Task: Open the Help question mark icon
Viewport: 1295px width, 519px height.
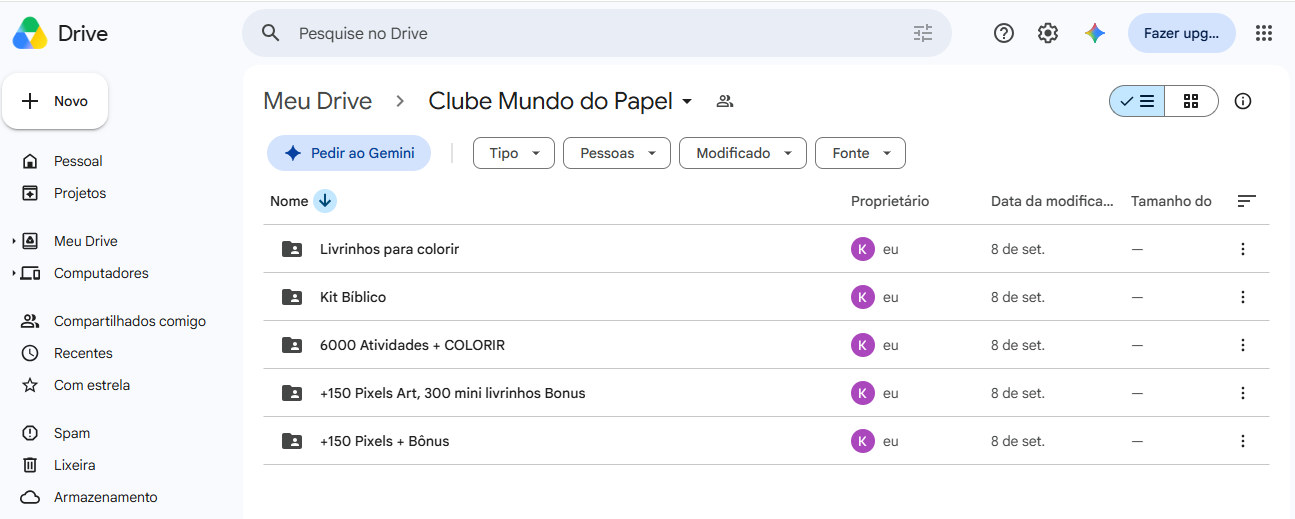Action: (1004, 33)
